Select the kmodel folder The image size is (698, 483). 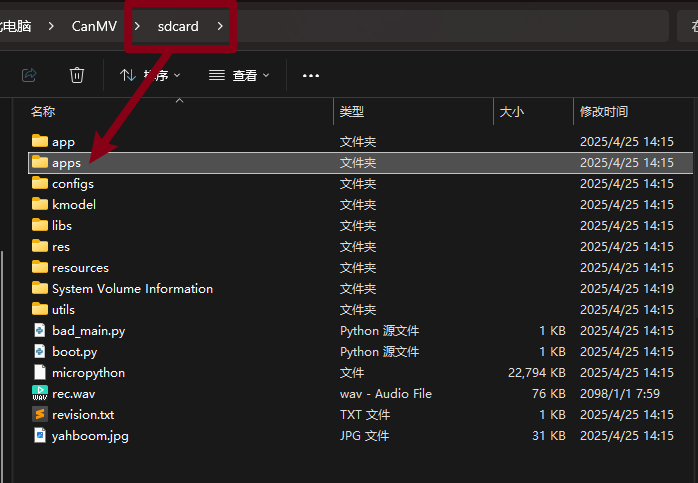[x=73, y=204]
